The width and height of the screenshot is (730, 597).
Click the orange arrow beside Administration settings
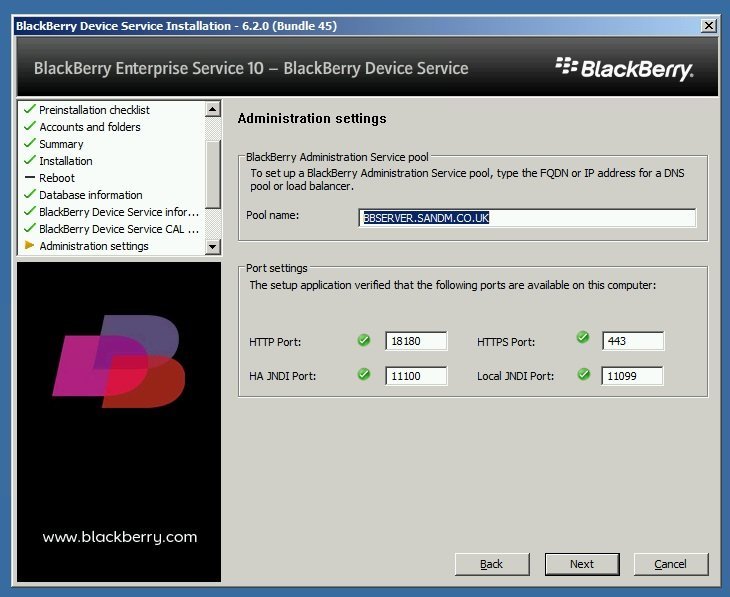[x=29, y=245]
